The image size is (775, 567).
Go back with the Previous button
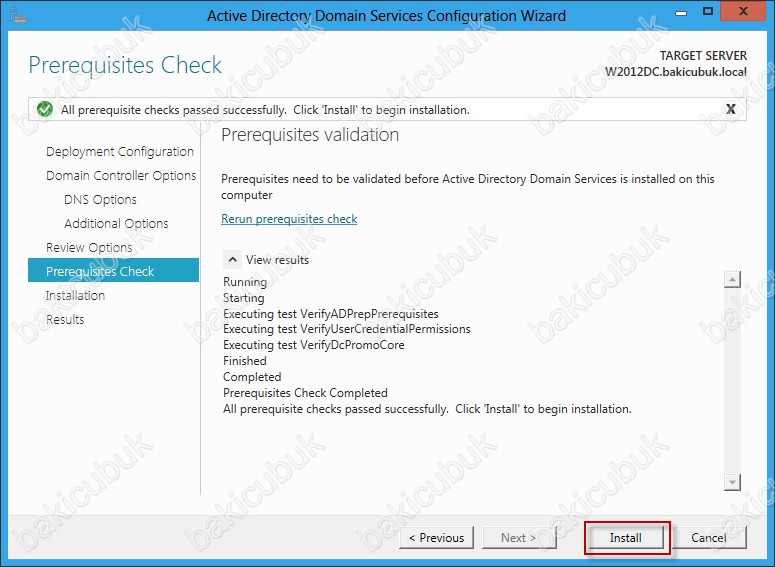pos(436,537)
